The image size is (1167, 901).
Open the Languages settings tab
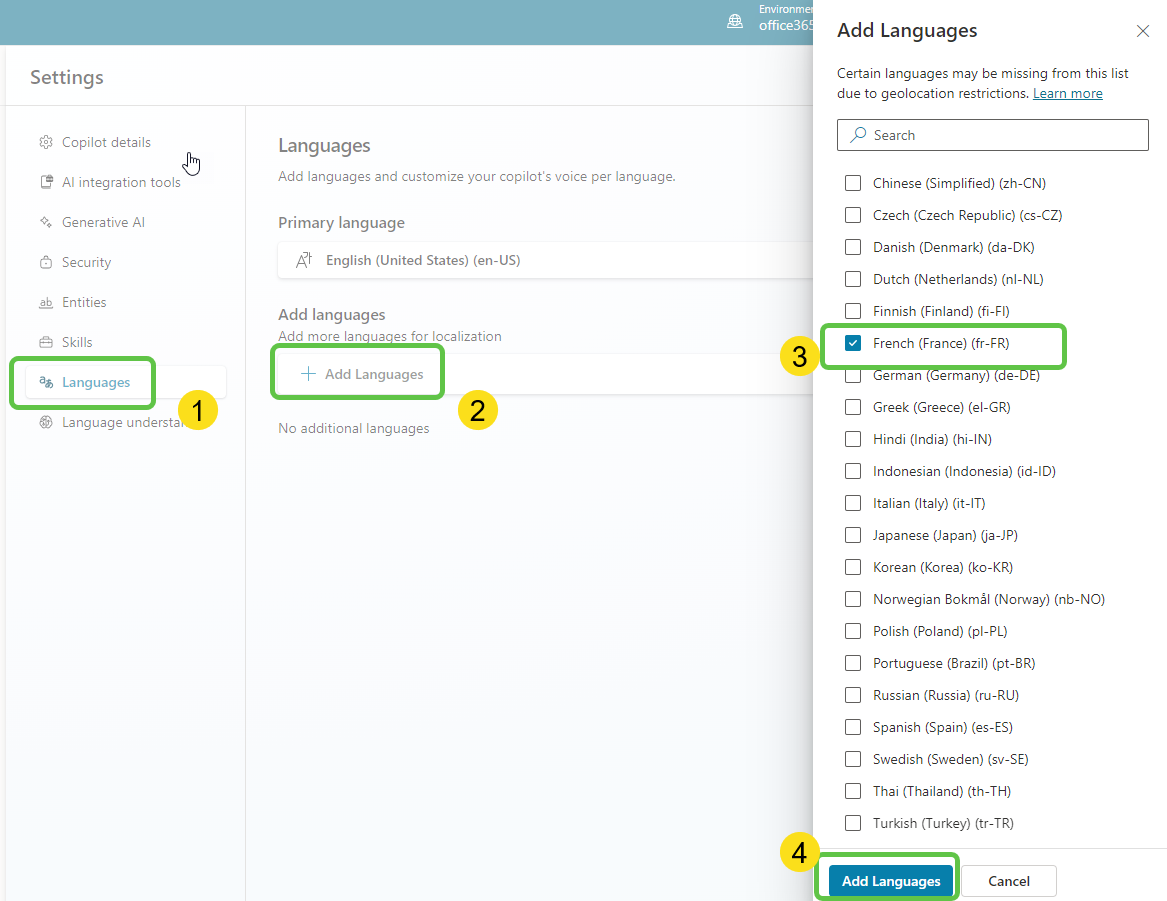pyautogui.click(x=96, y=382)
